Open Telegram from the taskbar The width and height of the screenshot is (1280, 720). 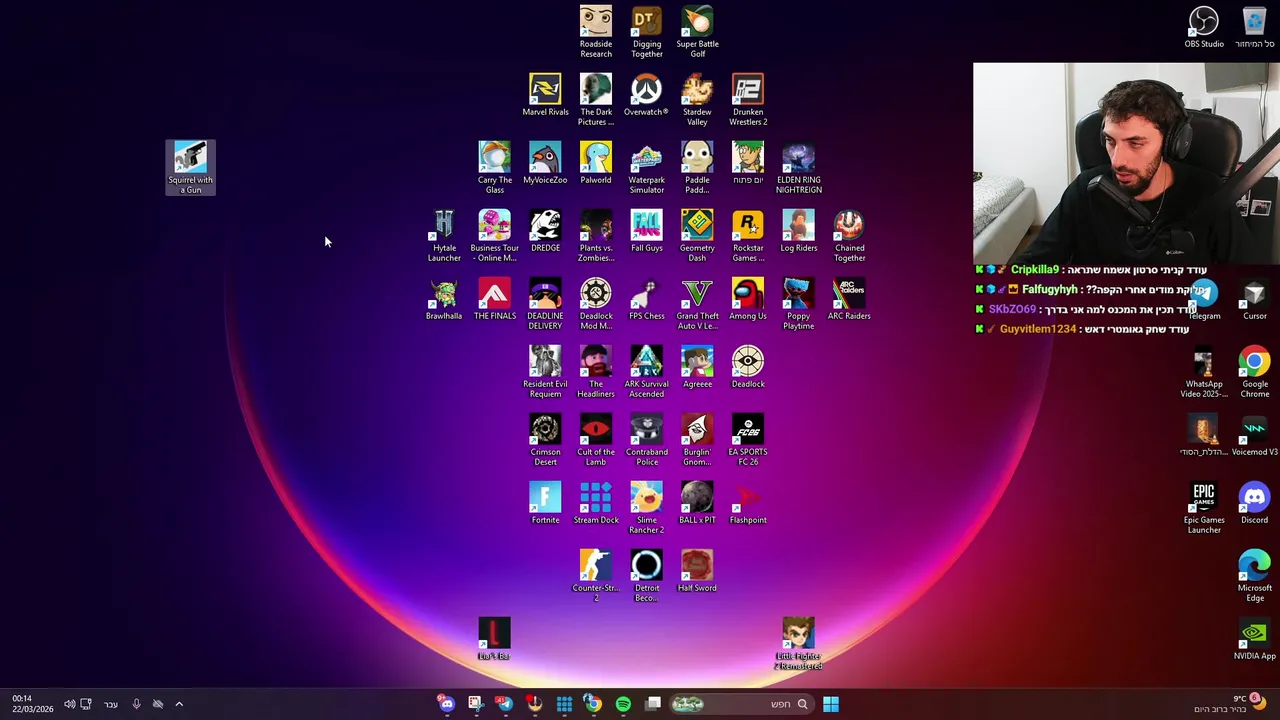[505, 704]
